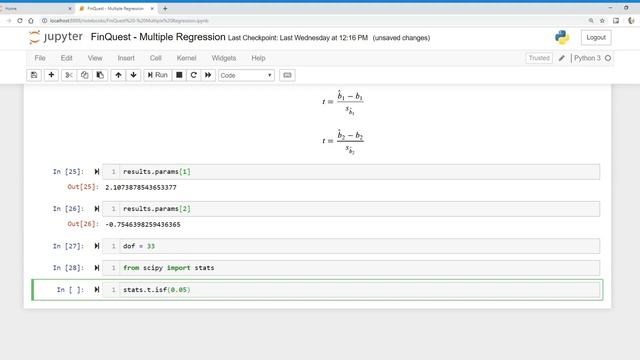The width and height of the screenshot is (640, 360).
Task: Open the cell type Code dropdown
Action: point(246,76)
